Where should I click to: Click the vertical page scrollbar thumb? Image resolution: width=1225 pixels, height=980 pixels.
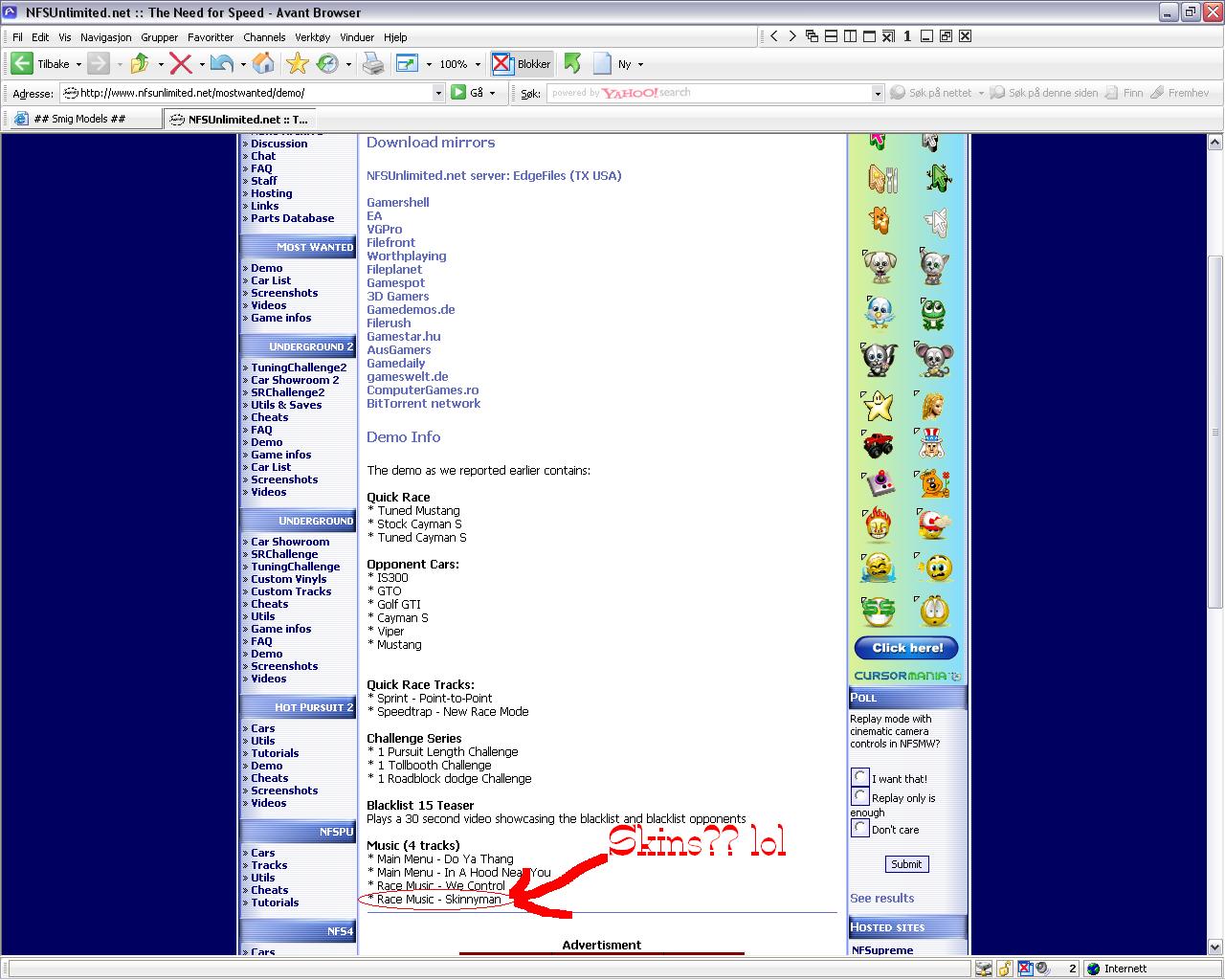click(x=1215, y=431)
